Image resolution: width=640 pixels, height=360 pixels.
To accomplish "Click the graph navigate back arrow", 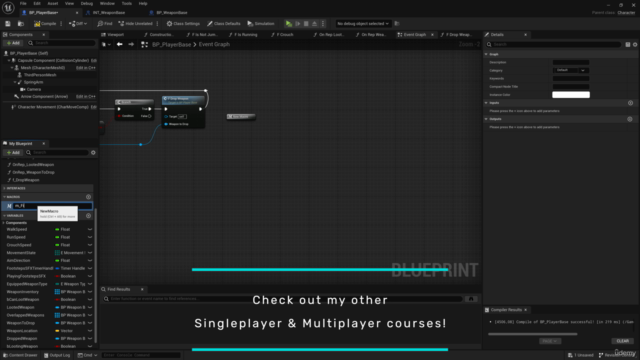I will tap(120, 44).
